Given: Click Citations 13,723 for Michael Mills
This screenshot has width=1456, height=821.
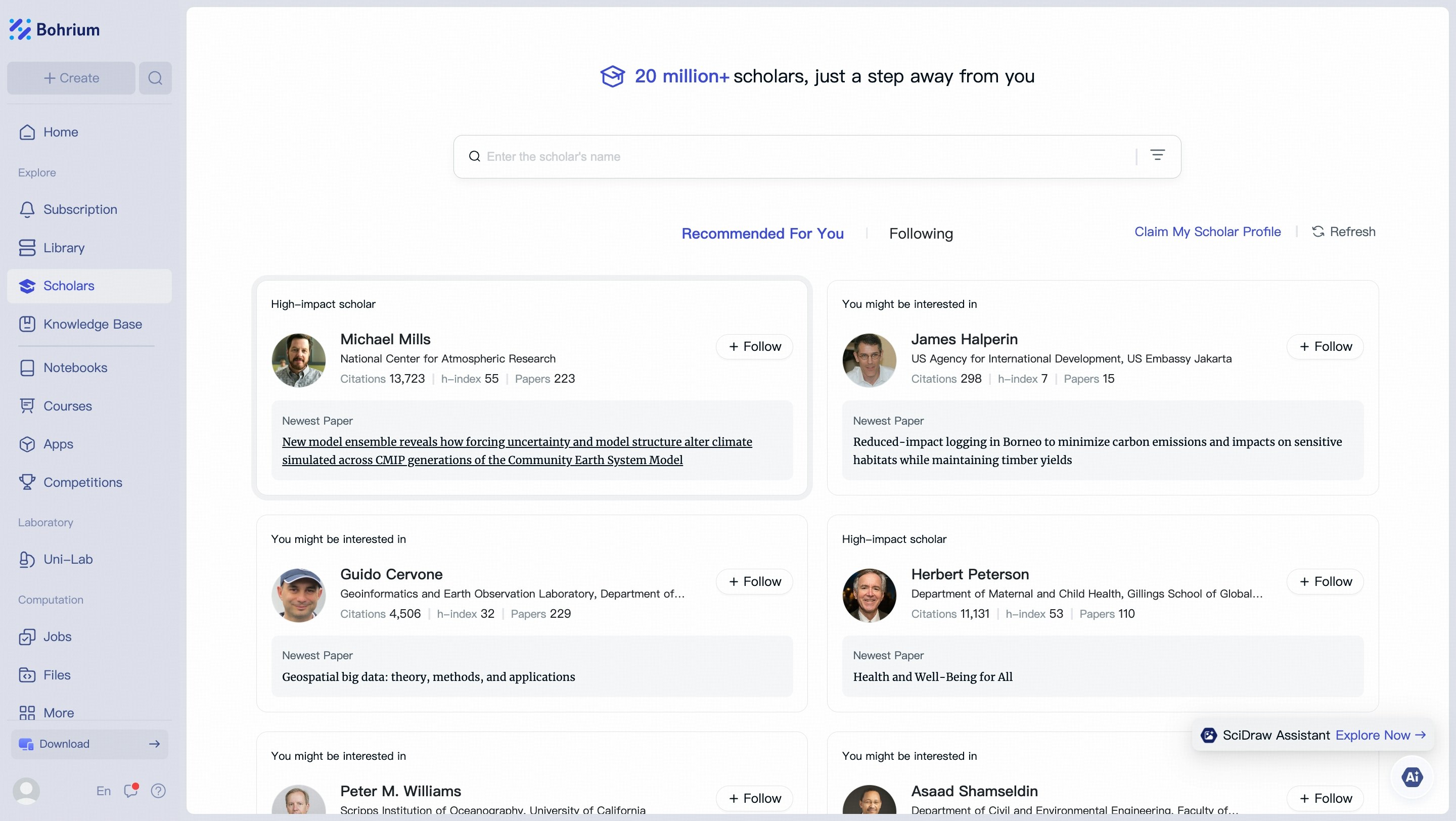Looking at the screenshot, I should point(382,379).
